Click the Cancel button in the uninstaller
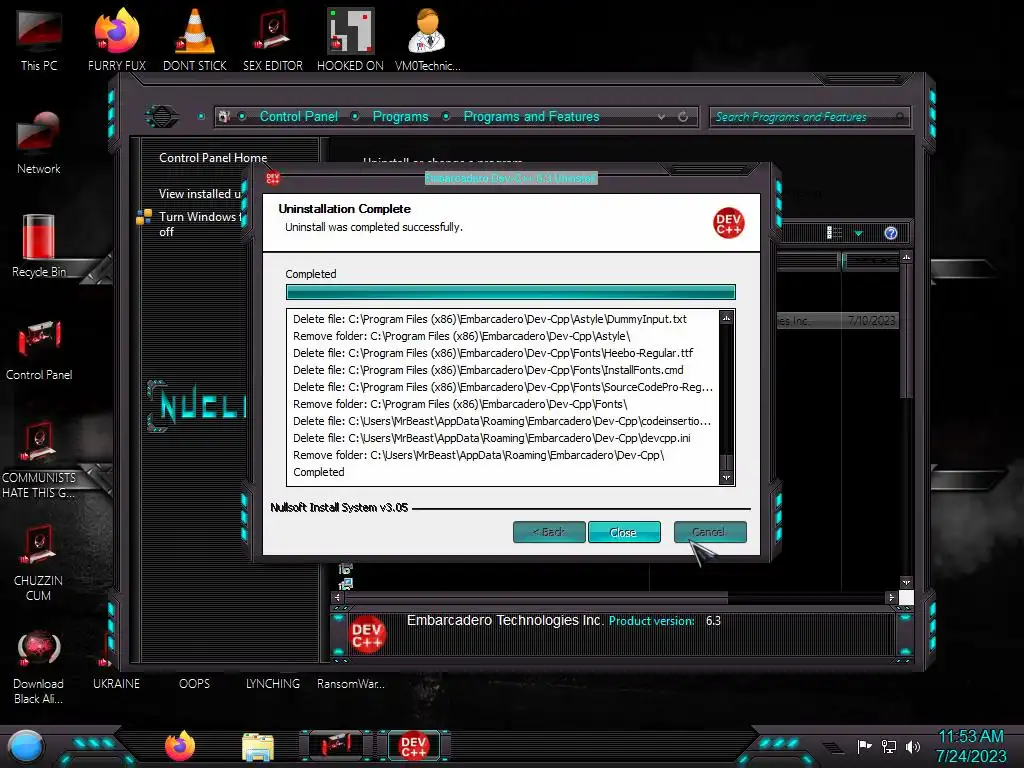The height and width of the screenshot is (768, 1024). [710, 532]
